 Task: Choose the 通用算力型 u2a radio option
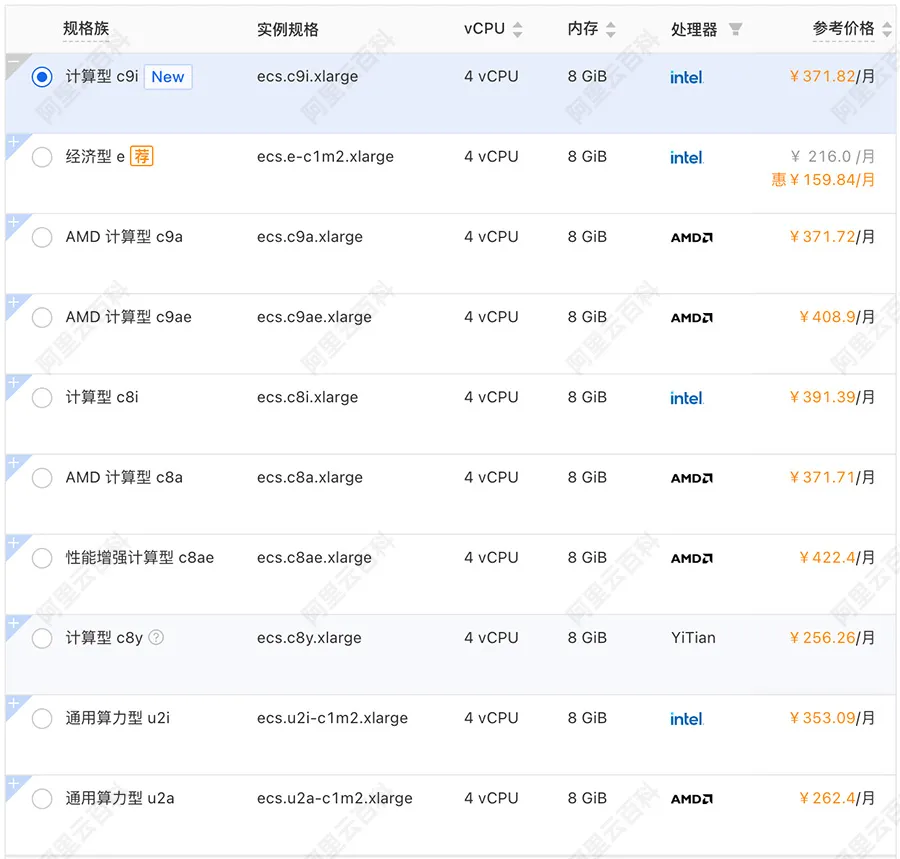pos(42,798)
